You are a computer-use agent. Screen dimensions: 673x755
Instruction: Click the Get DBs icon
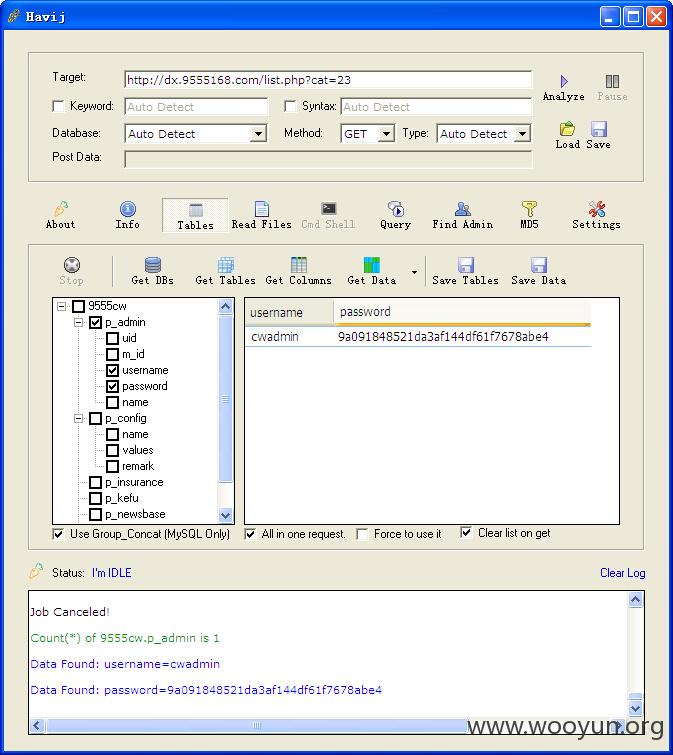tap(153, 264)
